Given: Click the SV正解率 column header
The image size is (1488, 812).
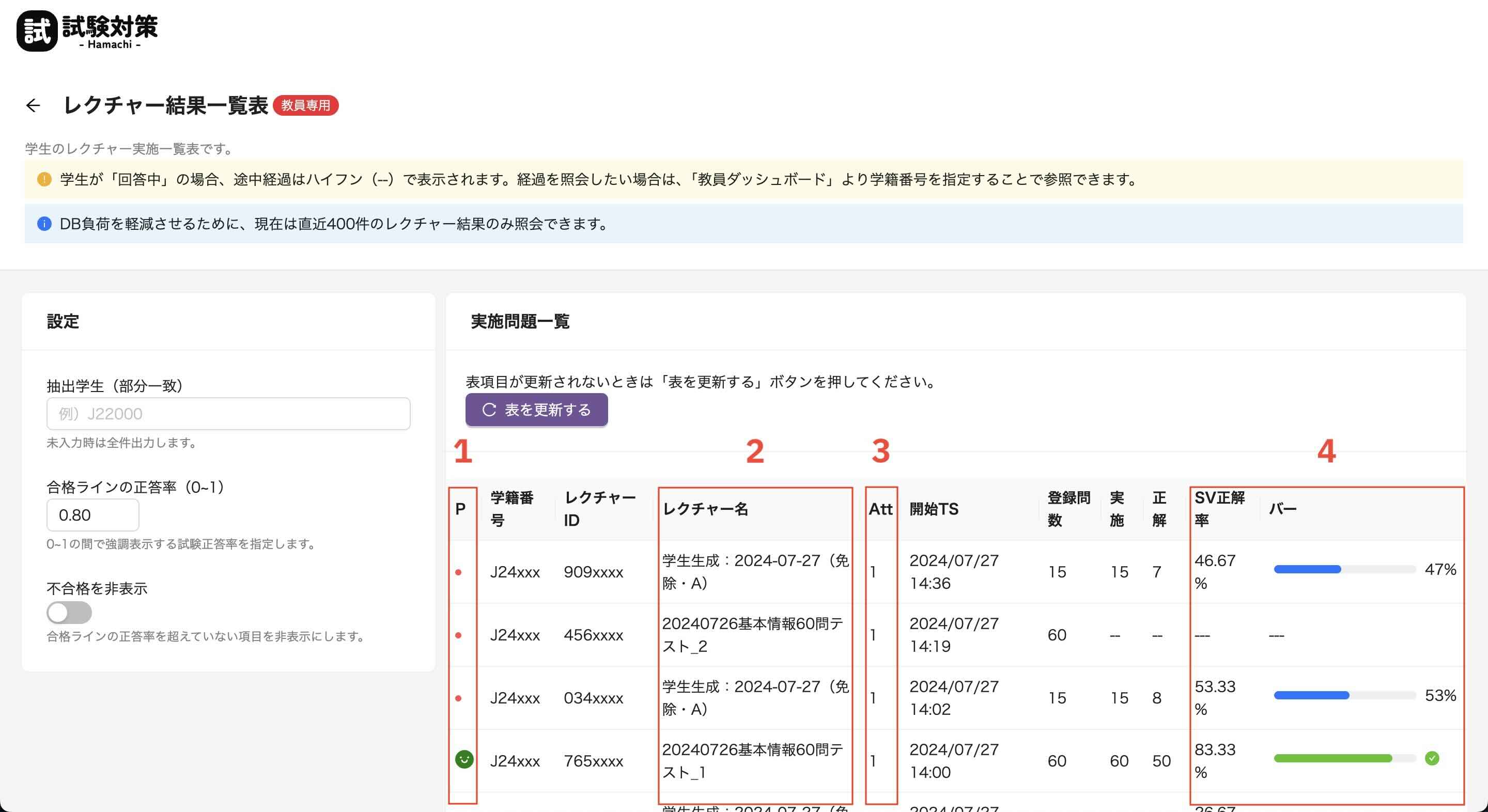Looking at the screenshot, I should coord(1219,509).
